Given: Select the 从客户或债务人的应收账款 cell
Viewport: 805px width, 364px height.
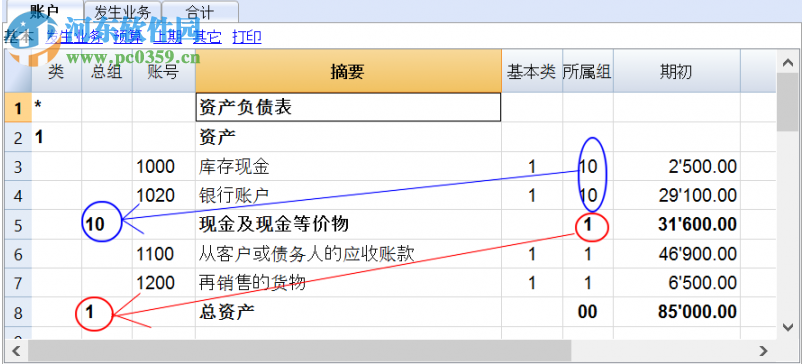Looking at the screenshot, I should coord(348,254).
